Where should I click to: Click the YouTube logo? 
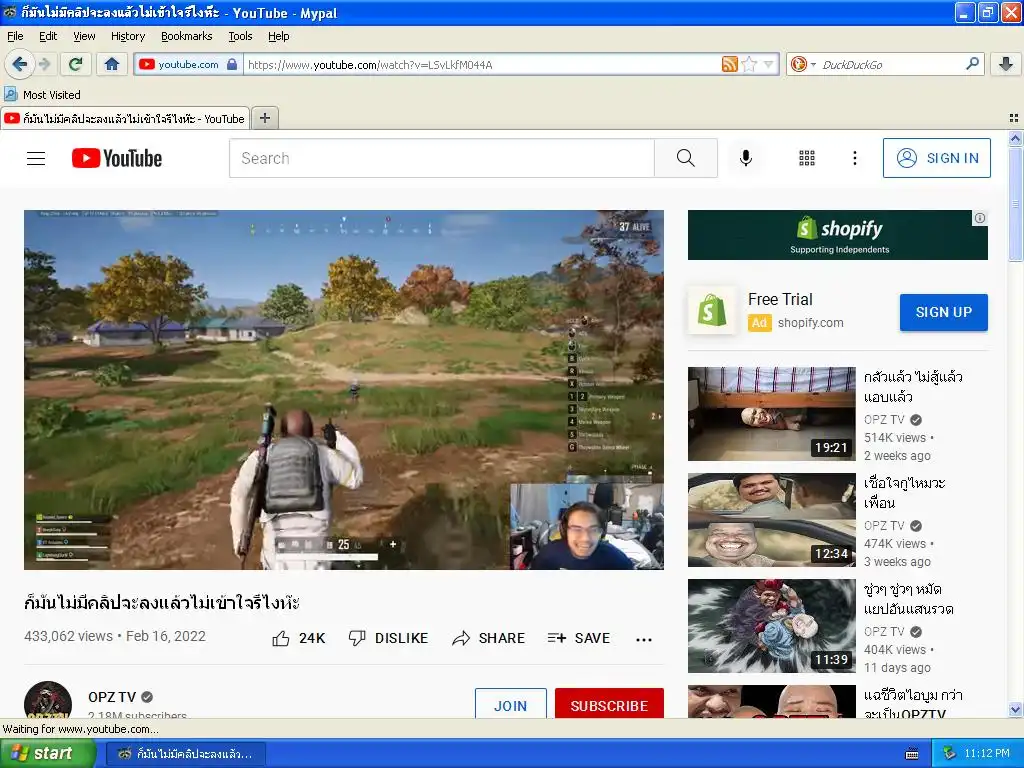[x=117, y=158]
